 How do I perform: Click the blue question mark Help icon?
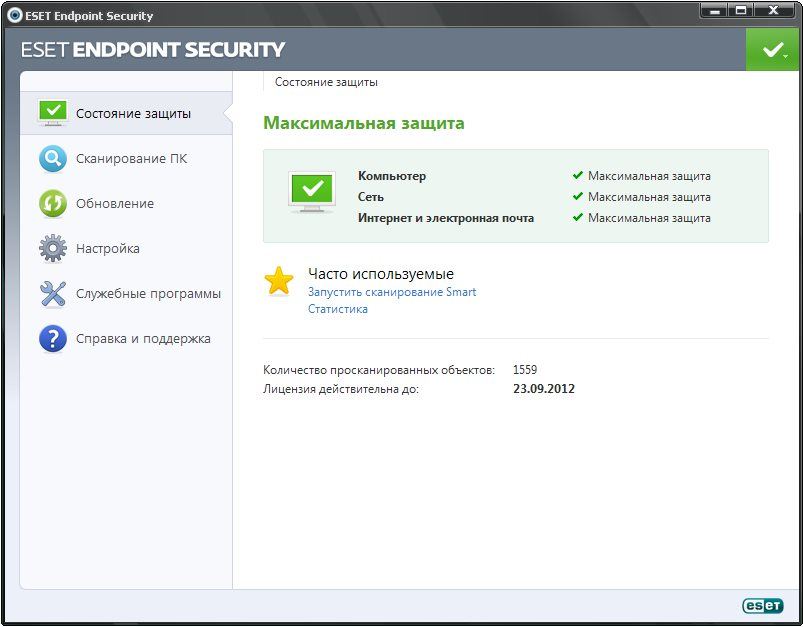pos(53,339)
